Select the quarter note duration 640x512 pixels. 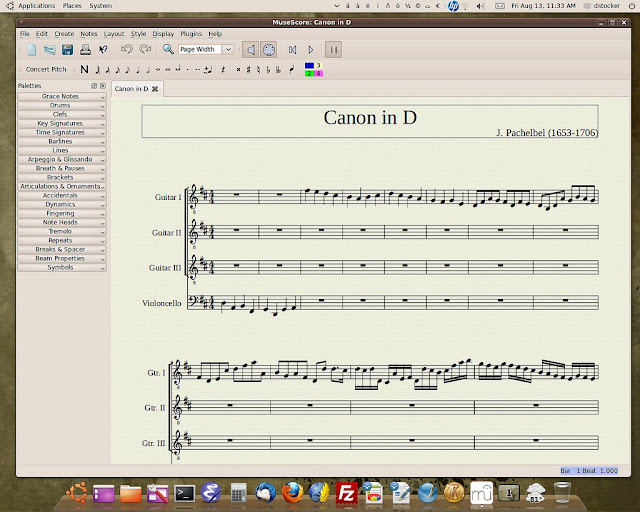coord(138,70)
